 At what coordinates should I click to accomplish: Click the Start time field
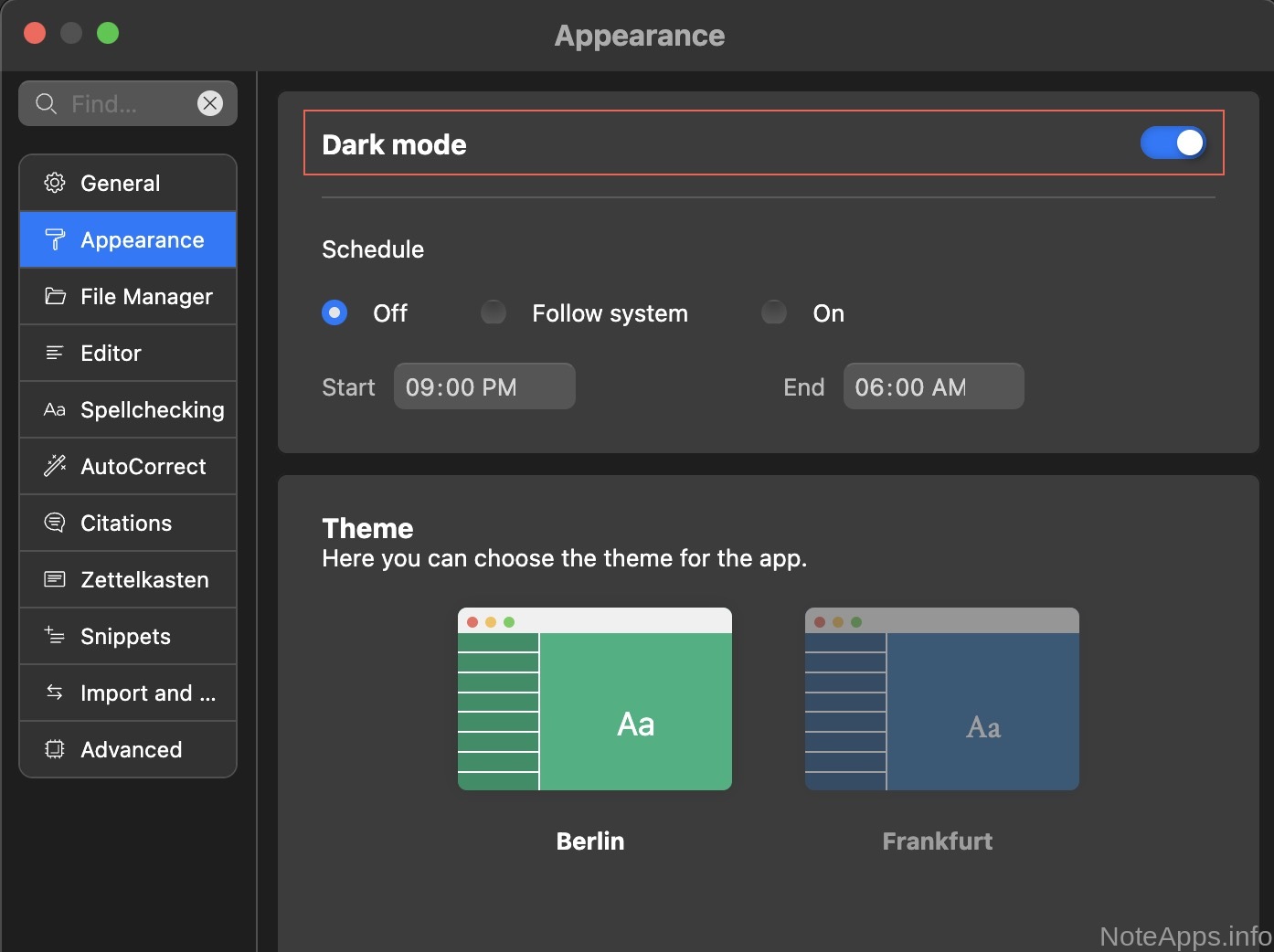[x=483, y=386]
